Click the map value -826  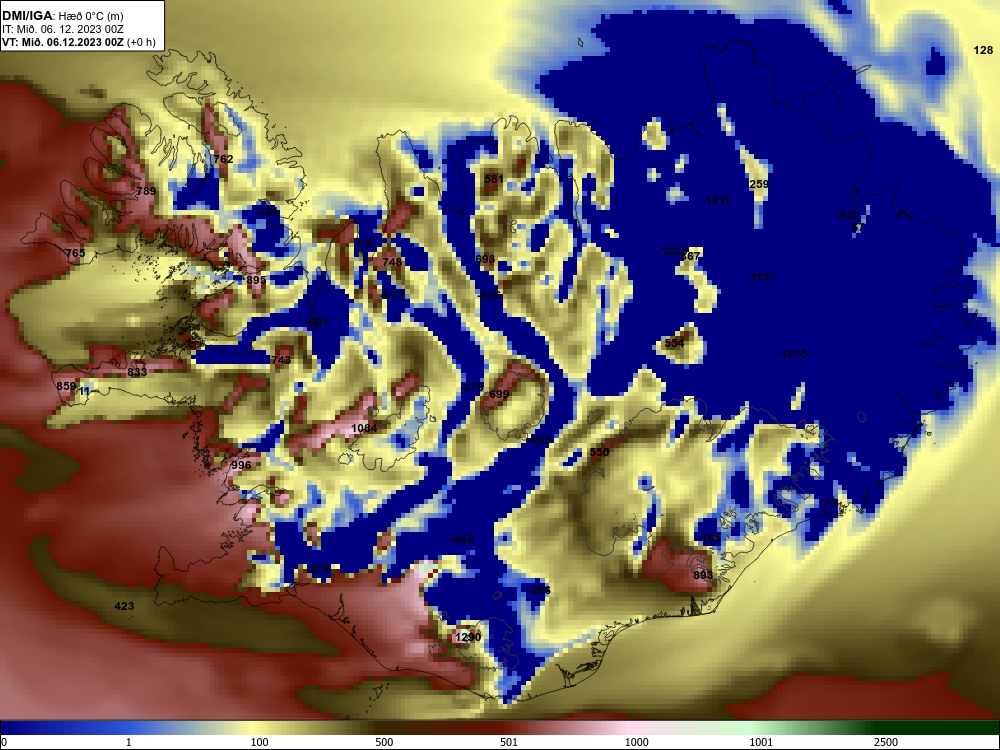[x=490, y=295]
